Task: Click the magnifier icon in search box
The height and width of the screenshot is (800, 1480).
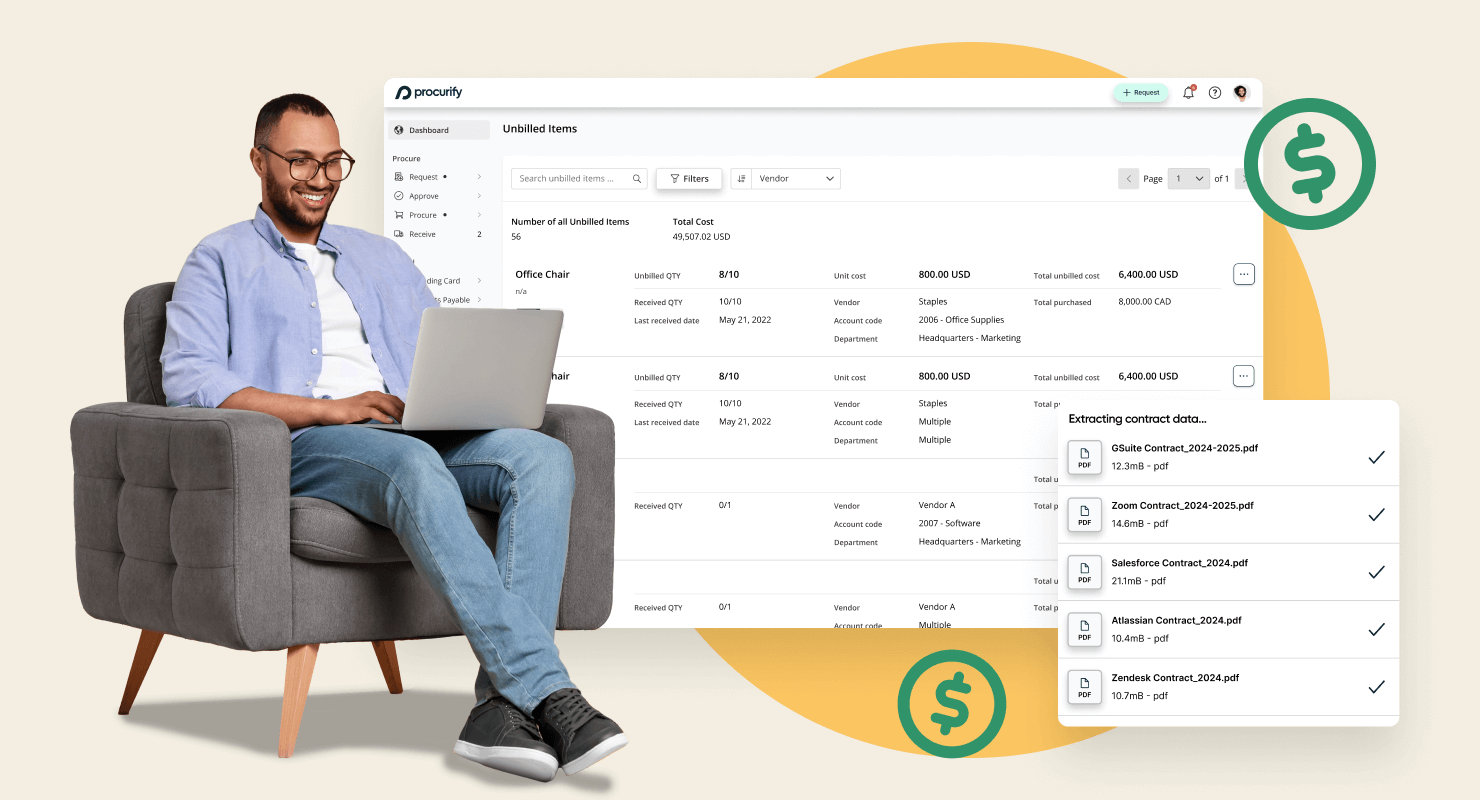Action: click(637, 179)
